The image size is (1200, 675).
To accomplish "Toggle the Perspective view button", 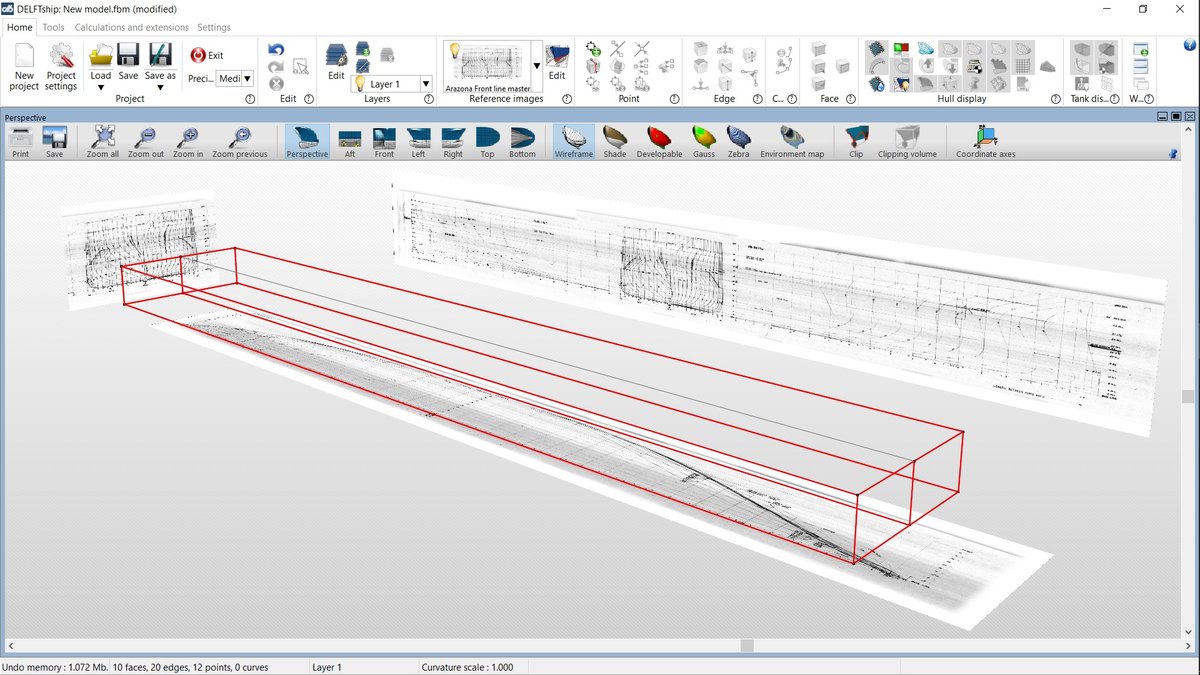I will (x=307, y=141).
